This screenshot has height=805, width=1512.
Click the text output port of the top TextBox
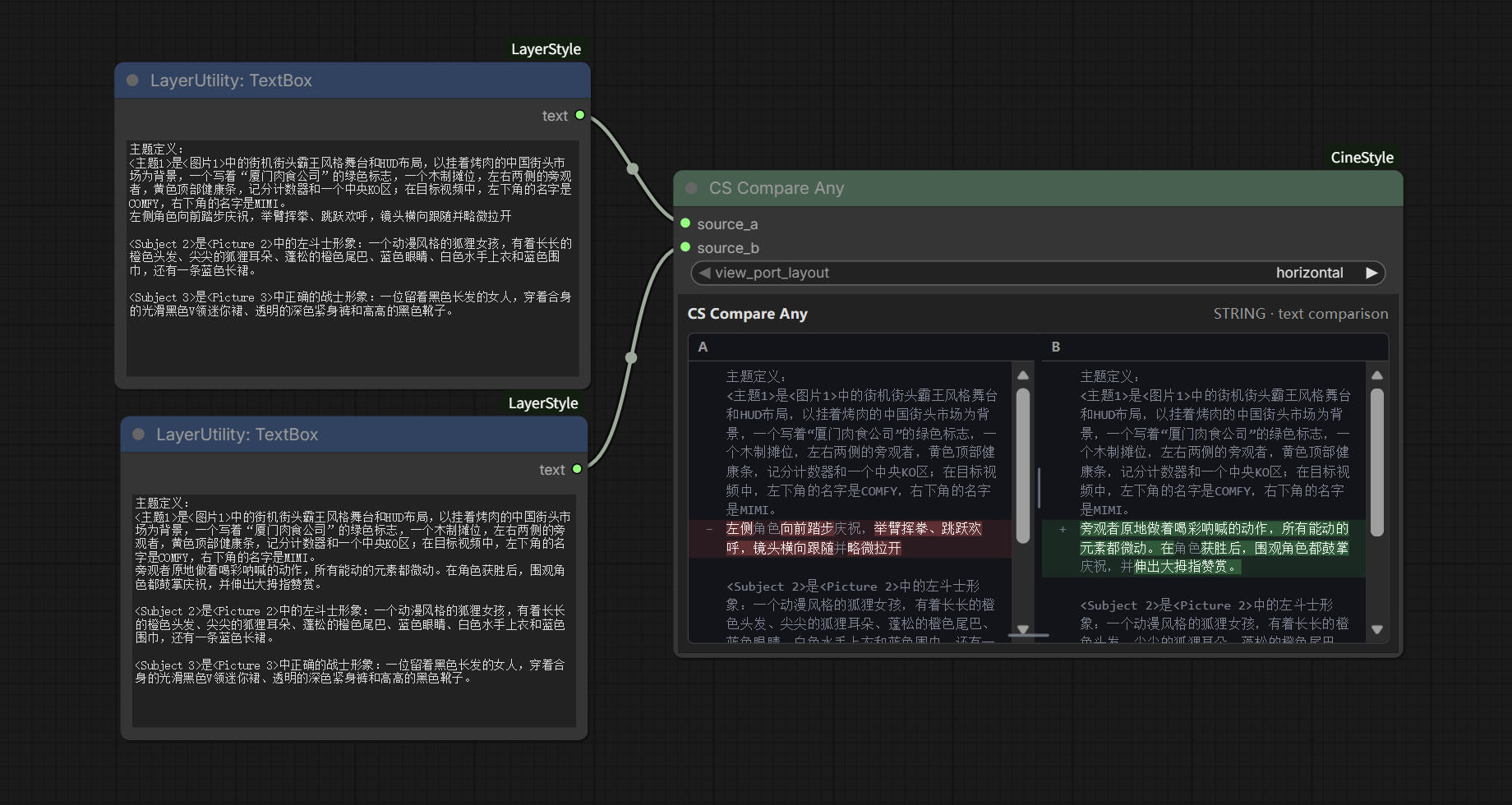pyautogui.click(x=580, y=115)
